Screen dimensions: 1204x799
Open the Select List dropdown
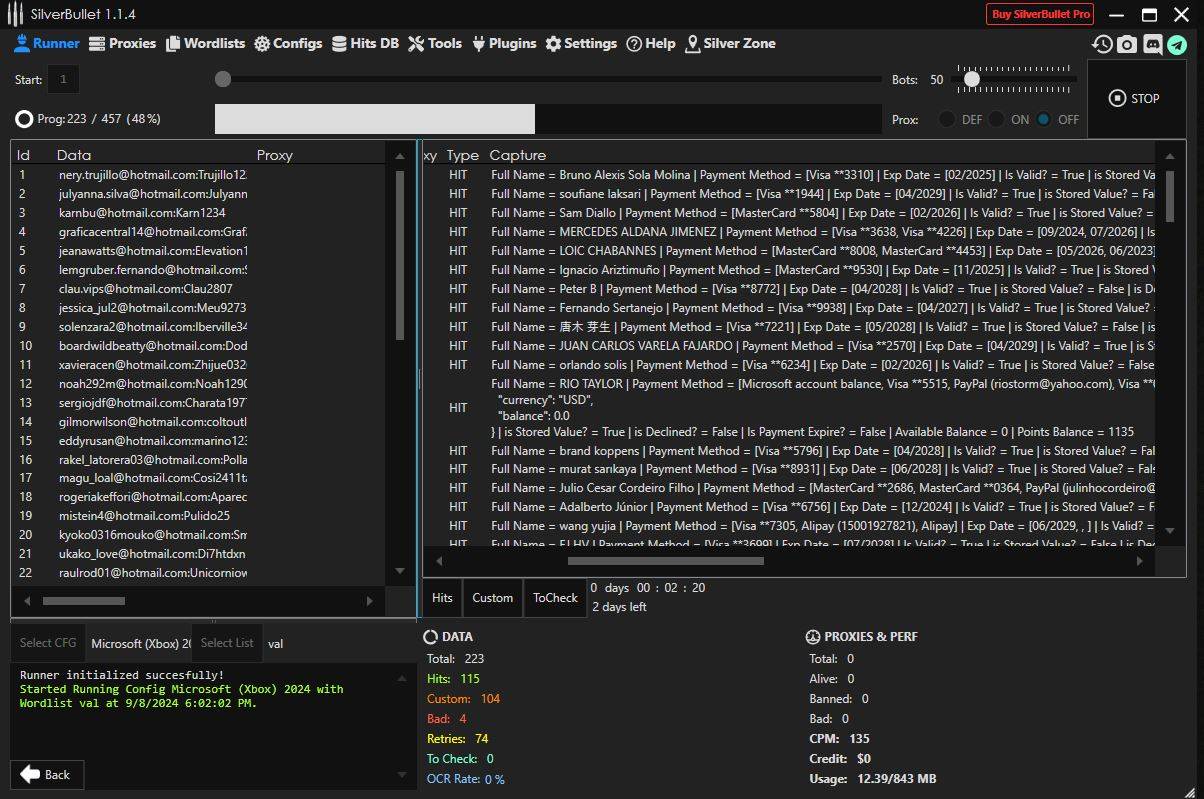pos(226,643)
